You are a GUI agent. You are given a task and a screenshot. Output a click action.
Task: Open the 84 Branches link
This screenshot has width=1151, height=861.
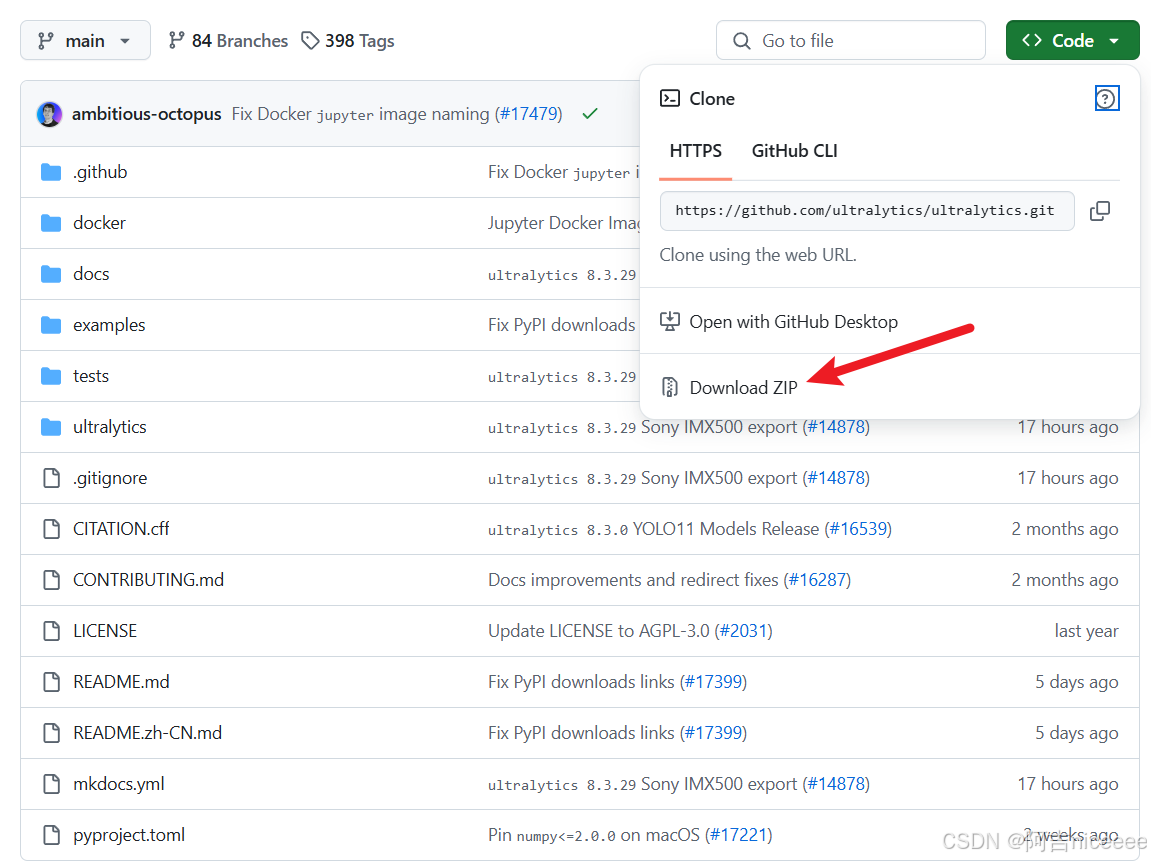pos(228,40)
